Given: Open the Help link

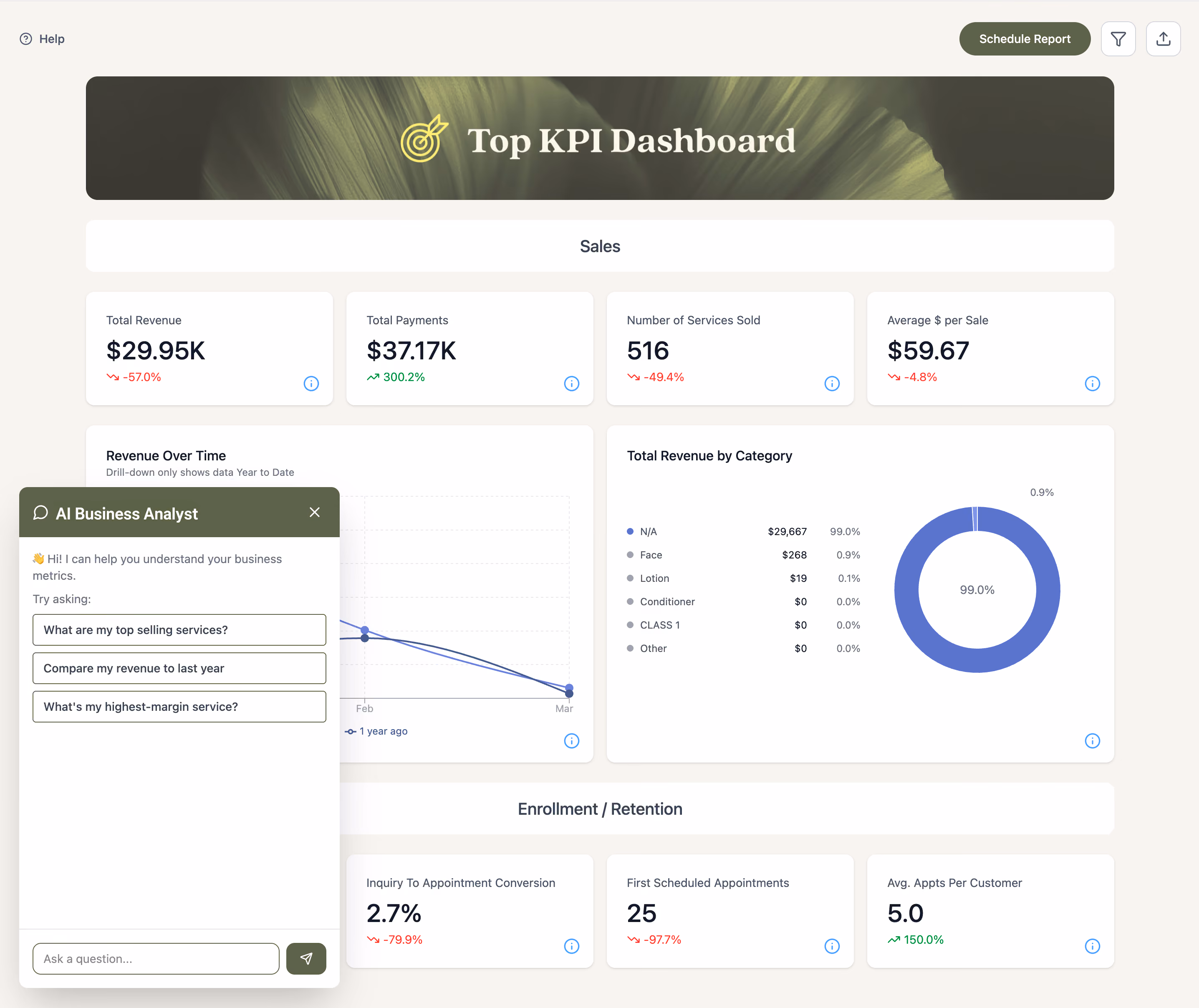Looking at the screenshot, I should coord(42,39).
